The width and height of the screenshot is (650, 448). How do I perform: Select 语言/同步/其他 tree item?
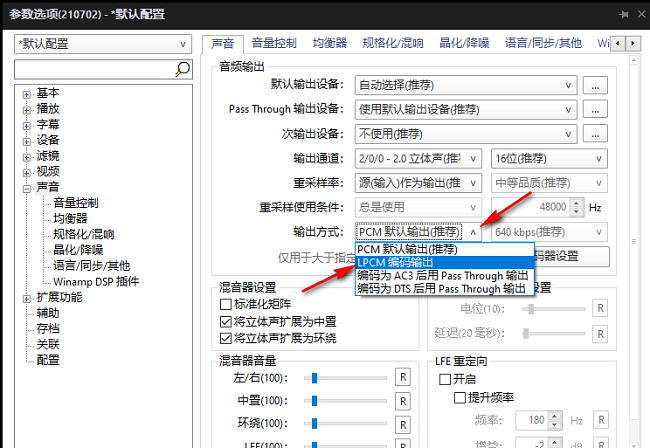pos(91,266)
